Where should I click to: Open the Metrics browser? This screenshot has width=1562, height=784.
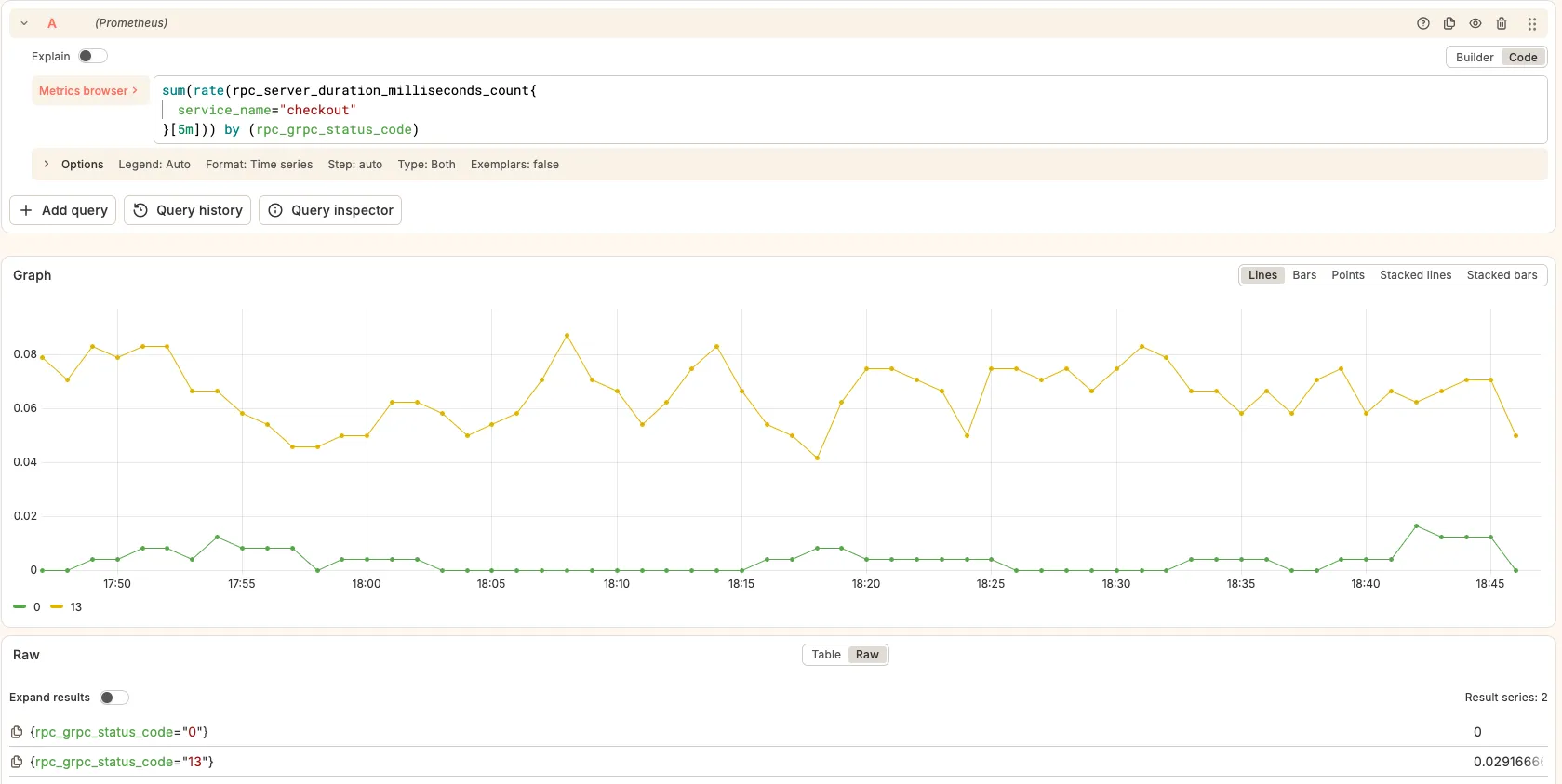pos(88,91)
